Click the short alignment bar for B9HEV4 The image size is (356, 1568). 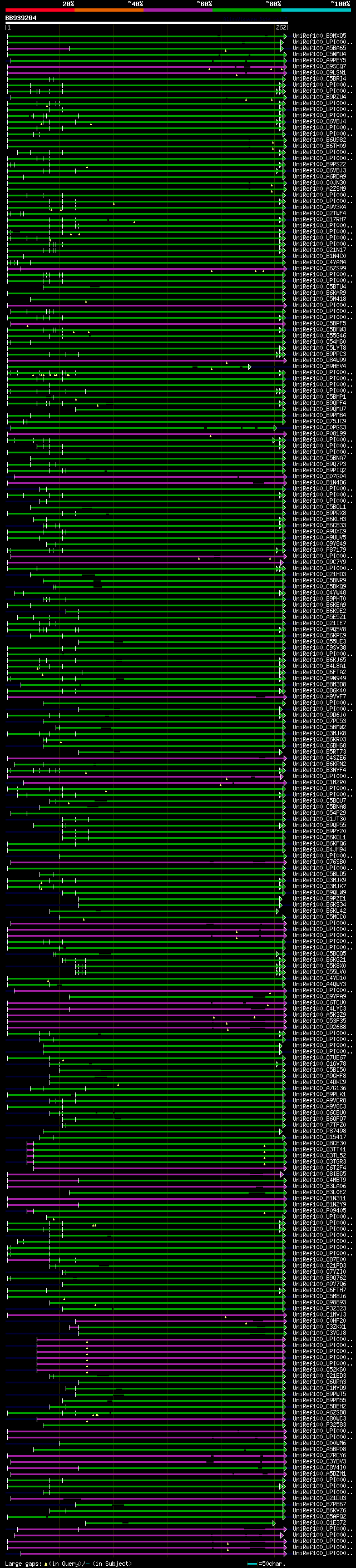coord(128,367)
